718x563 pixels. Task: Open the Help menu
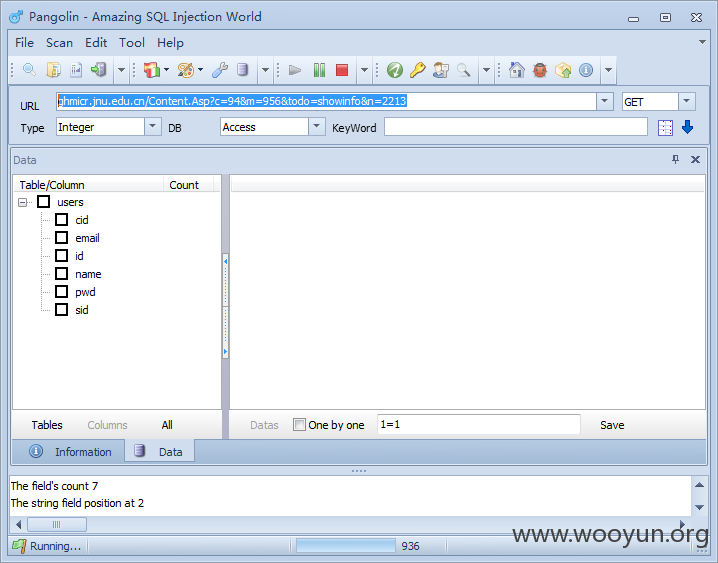170,43
